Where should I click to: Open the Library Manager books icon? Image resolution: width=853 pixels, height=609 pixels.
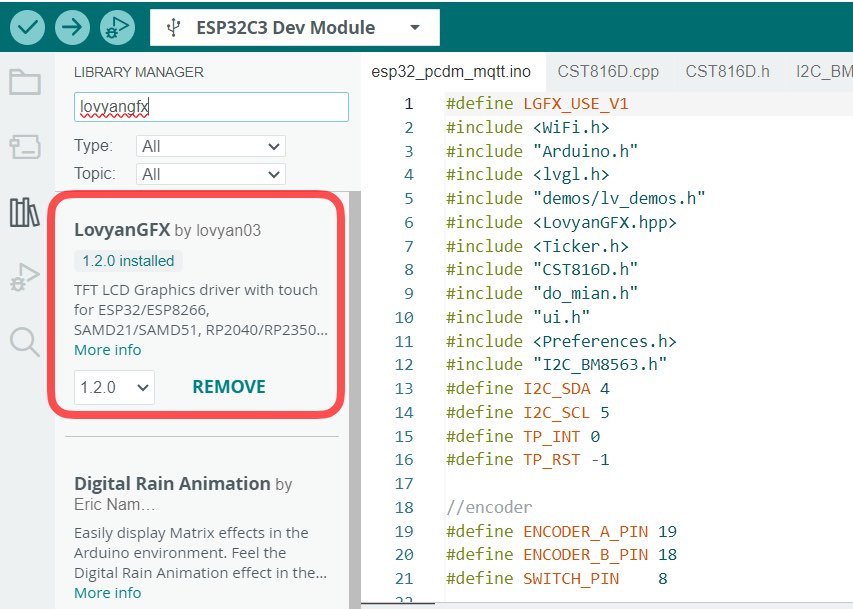25,212
